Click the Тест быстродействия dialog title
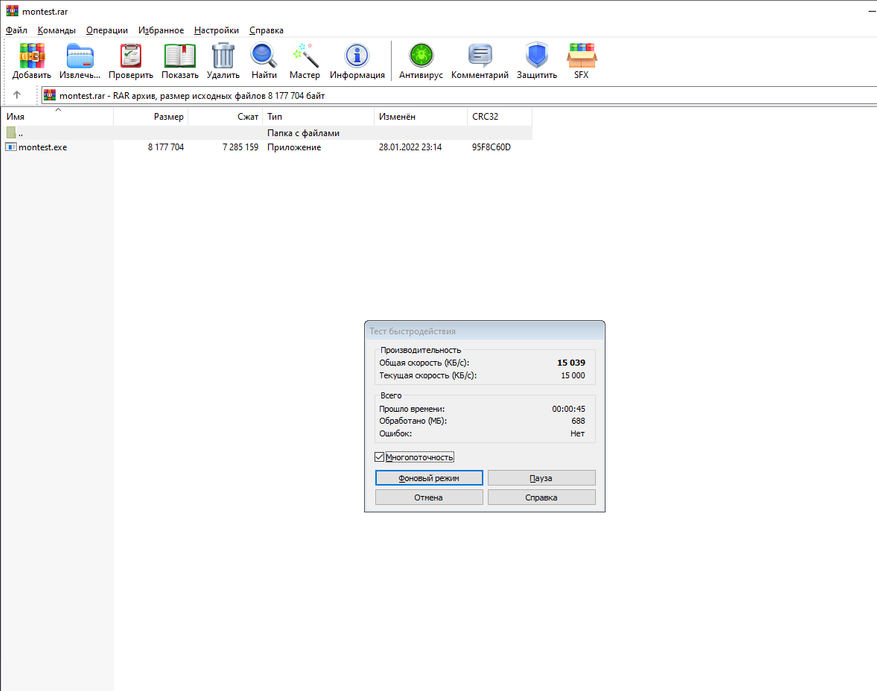Screen dimensions: 877x691 pos(412,331)
